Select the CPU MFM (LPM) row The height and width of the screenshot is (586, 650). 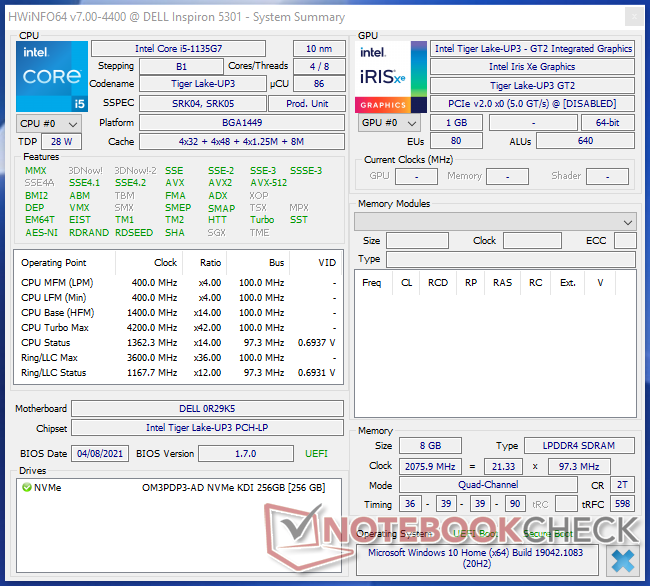click(x=178, y=283)
